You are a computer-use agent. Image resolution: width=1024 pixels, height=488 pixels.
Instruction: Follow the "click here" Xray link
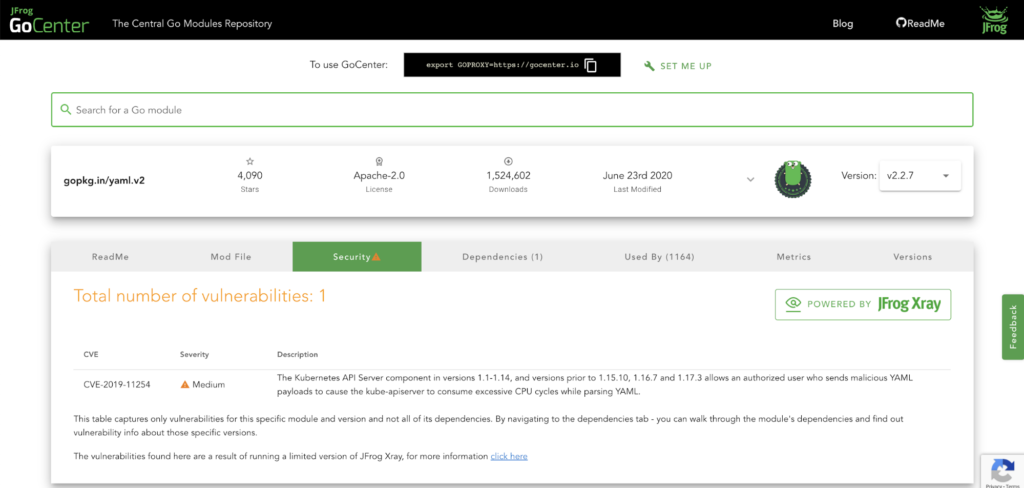(508, 456)
